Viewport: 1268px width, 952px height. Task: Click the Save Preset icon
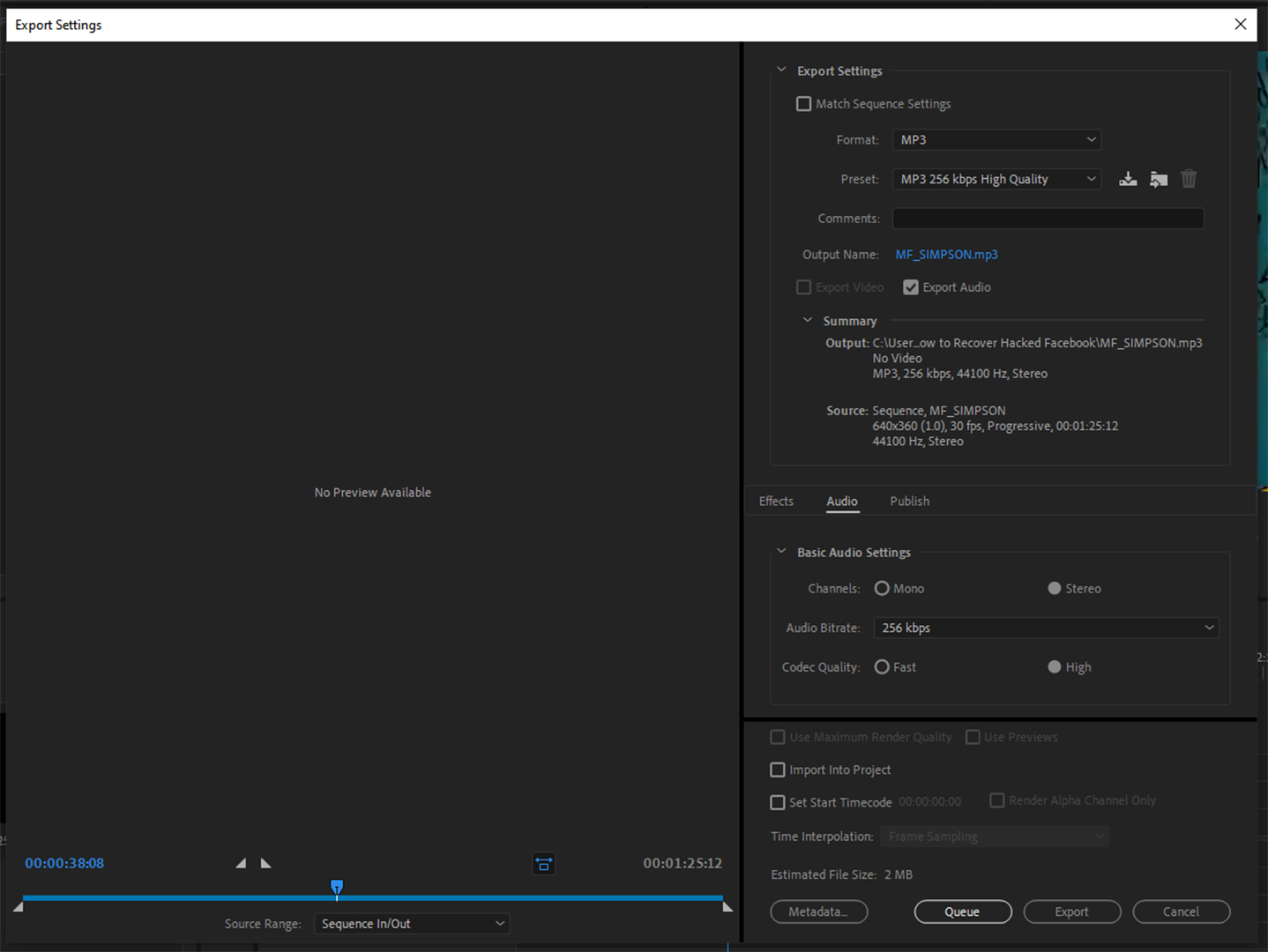(x=1128, y=179)
